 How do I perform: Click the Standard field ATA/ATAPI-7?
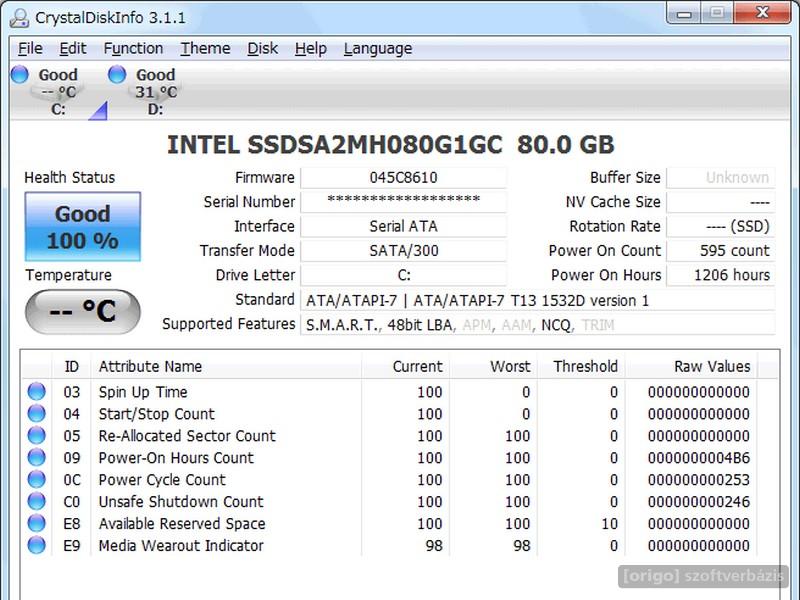click(x=538, y=300)
